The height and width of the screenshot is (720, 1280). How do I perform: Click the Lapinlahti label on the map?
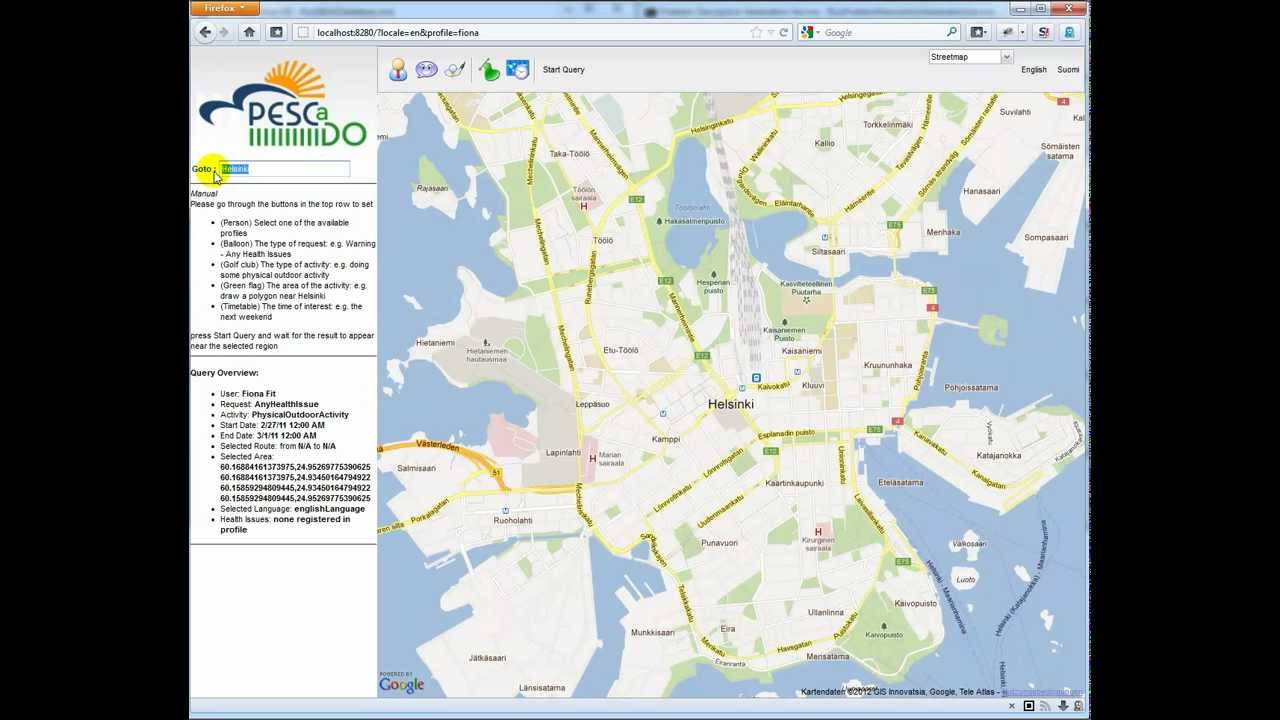[563, 453]
